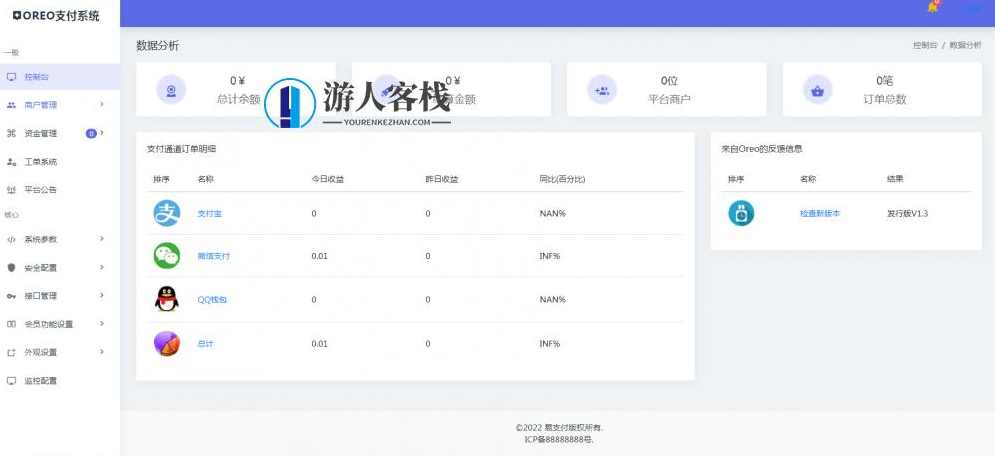Click the 数据分析 breadcrumb text

tap(965, 46)
